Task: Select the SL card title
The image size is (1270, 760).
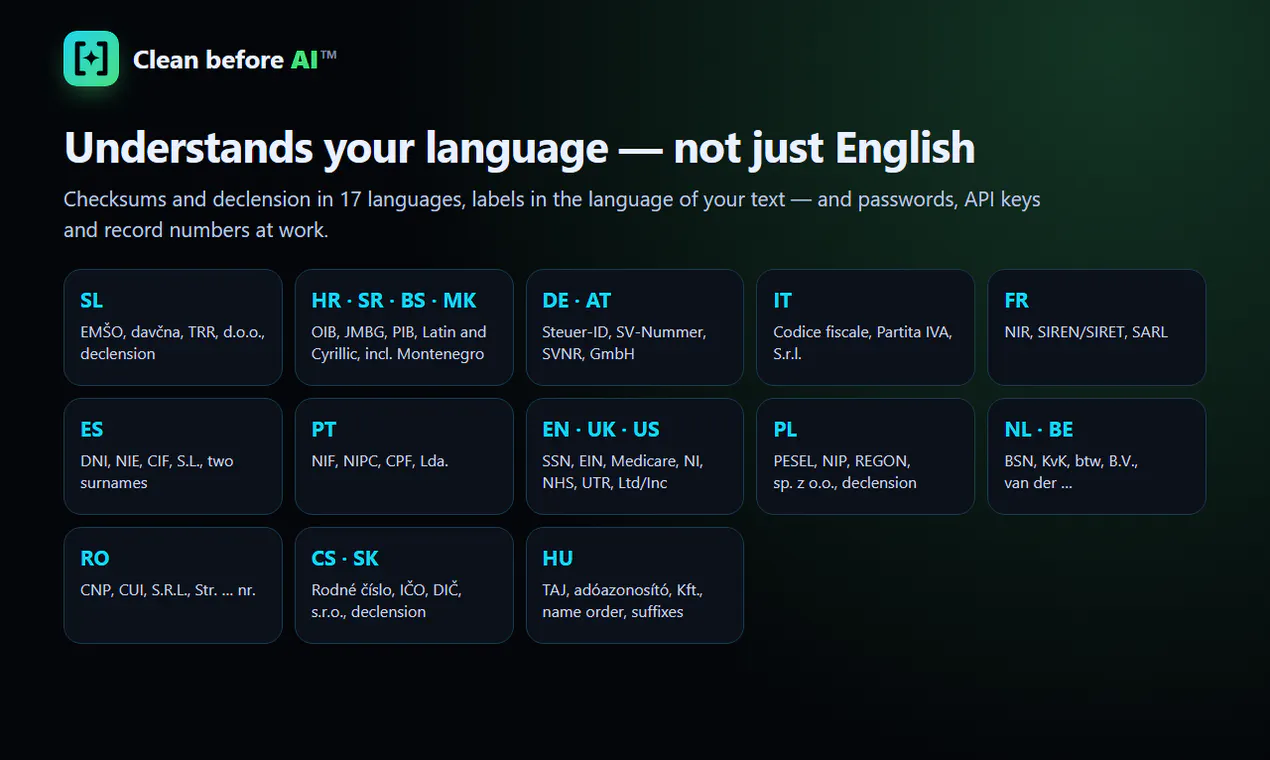Action: pyautogui.click(x=91, y=300)
